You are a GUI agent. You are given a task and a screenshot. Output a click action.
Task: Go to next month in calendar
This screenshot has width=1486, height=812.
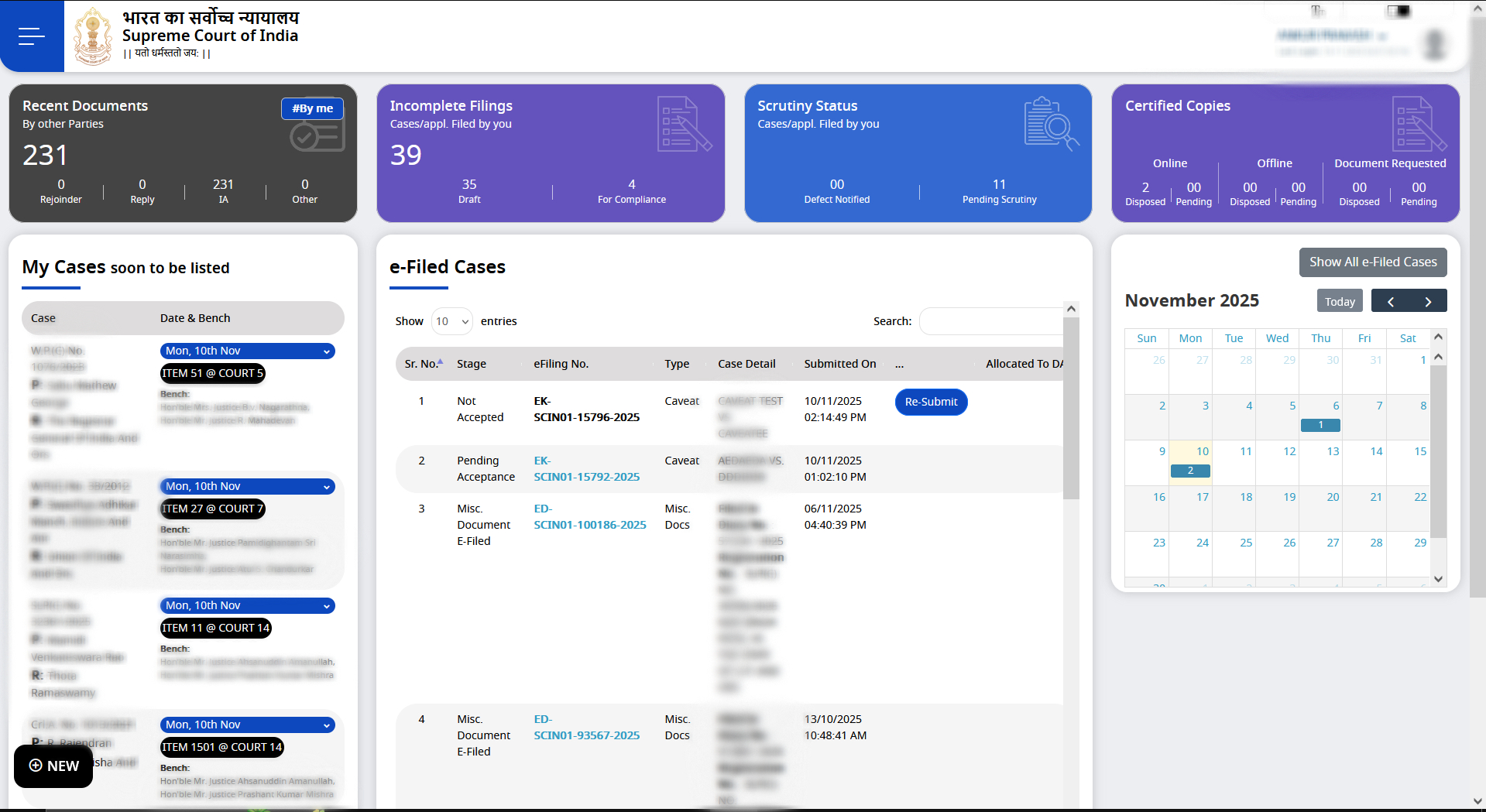(1428, 301)
